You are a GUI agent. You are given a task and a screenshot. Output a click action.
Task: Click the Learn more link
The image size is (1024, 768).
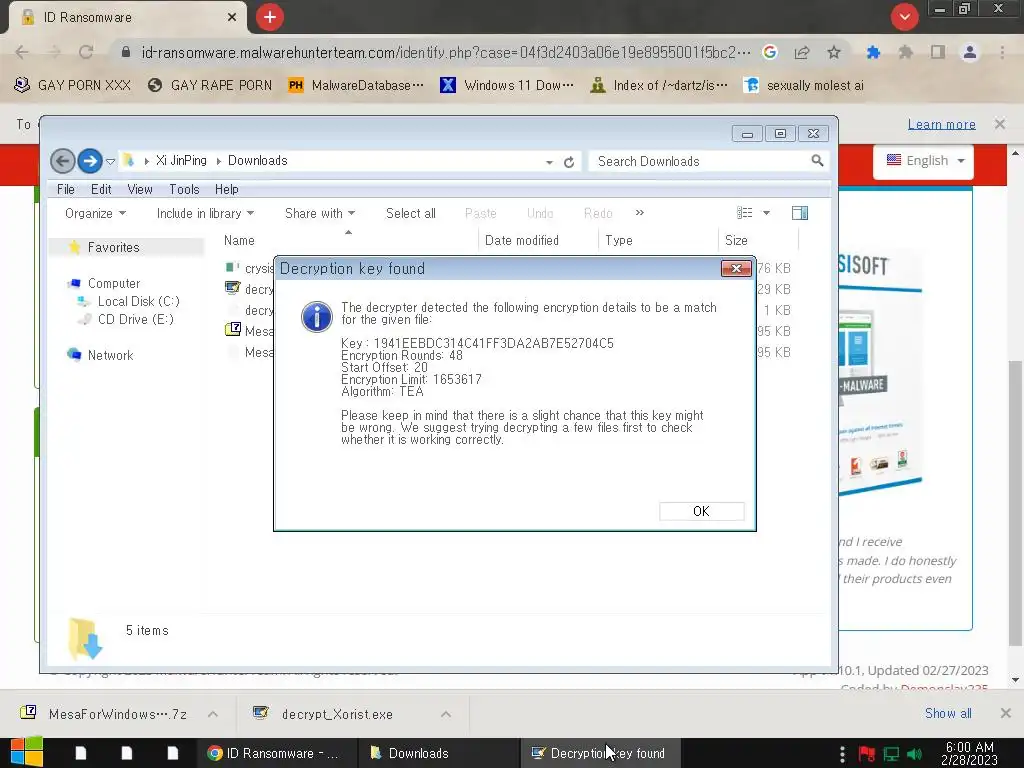coord(942,124)
